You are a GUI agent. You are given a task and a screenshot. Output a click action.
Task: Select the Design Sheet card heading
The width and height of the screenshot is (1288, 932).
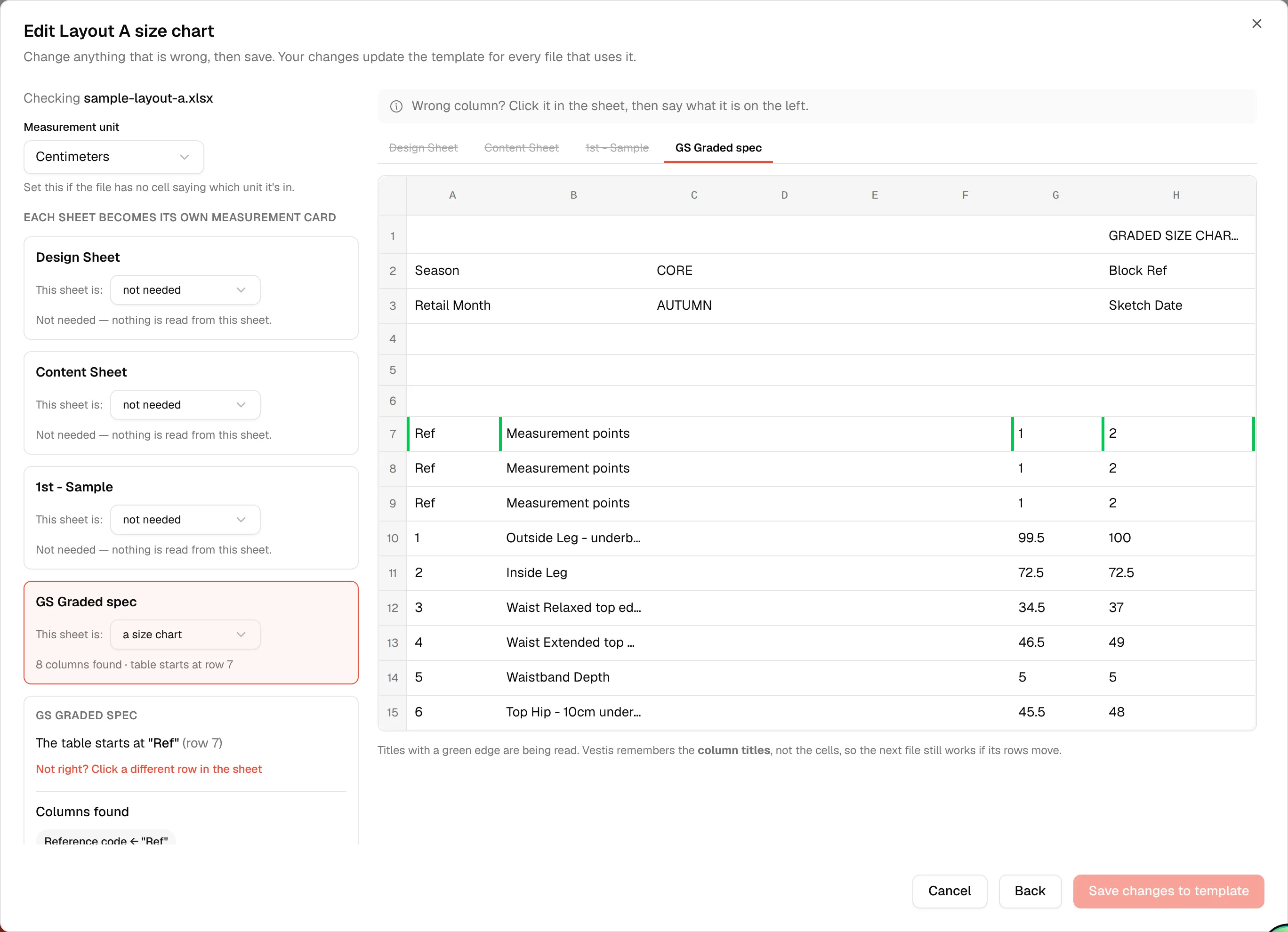(78, 257)
